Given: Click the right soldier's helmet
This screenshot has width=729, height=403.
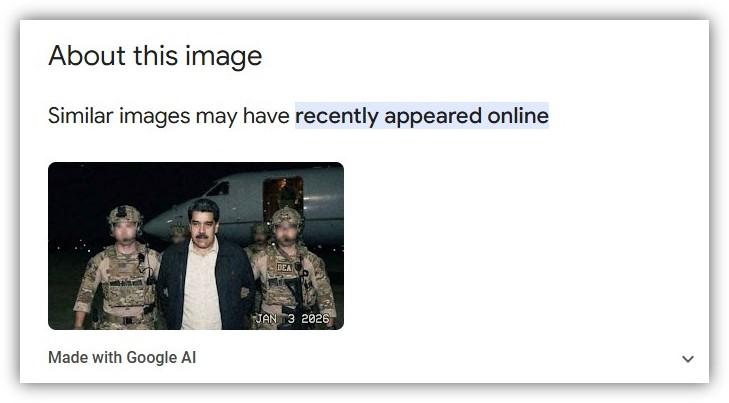Looking at the screenshot, I should [x=285, y=217].
